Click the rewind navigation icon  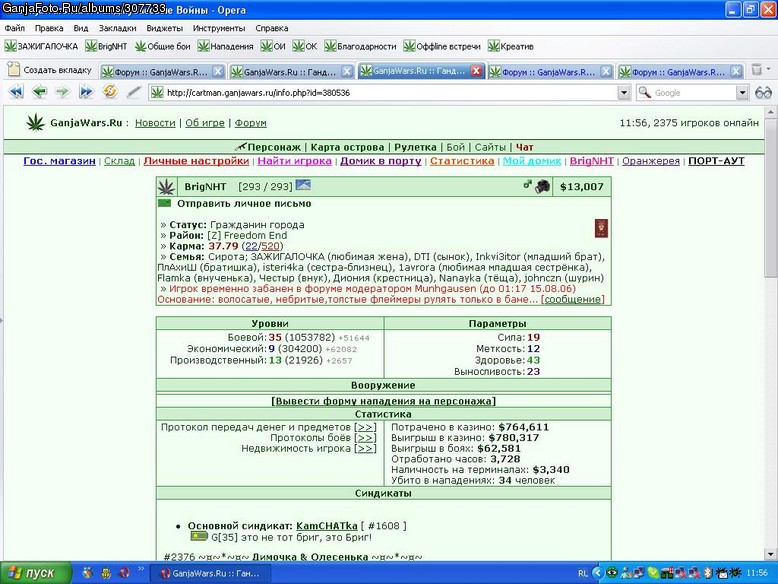point(16,92)
